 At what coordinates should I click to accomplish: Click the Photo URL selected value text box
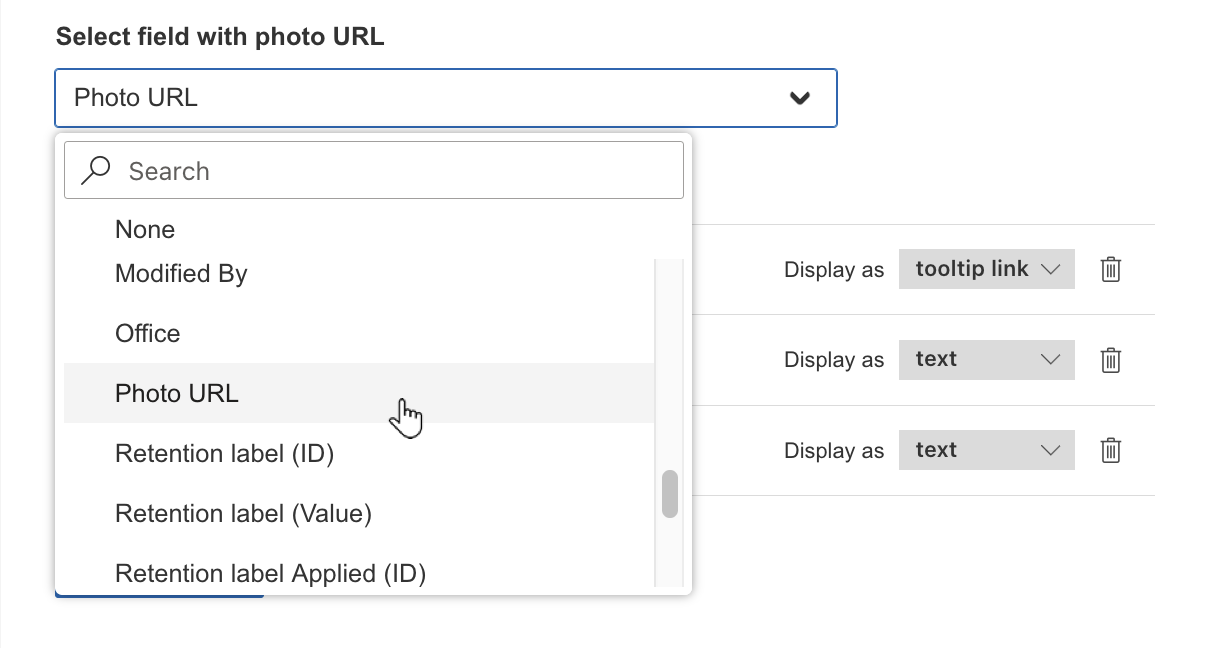400,98
